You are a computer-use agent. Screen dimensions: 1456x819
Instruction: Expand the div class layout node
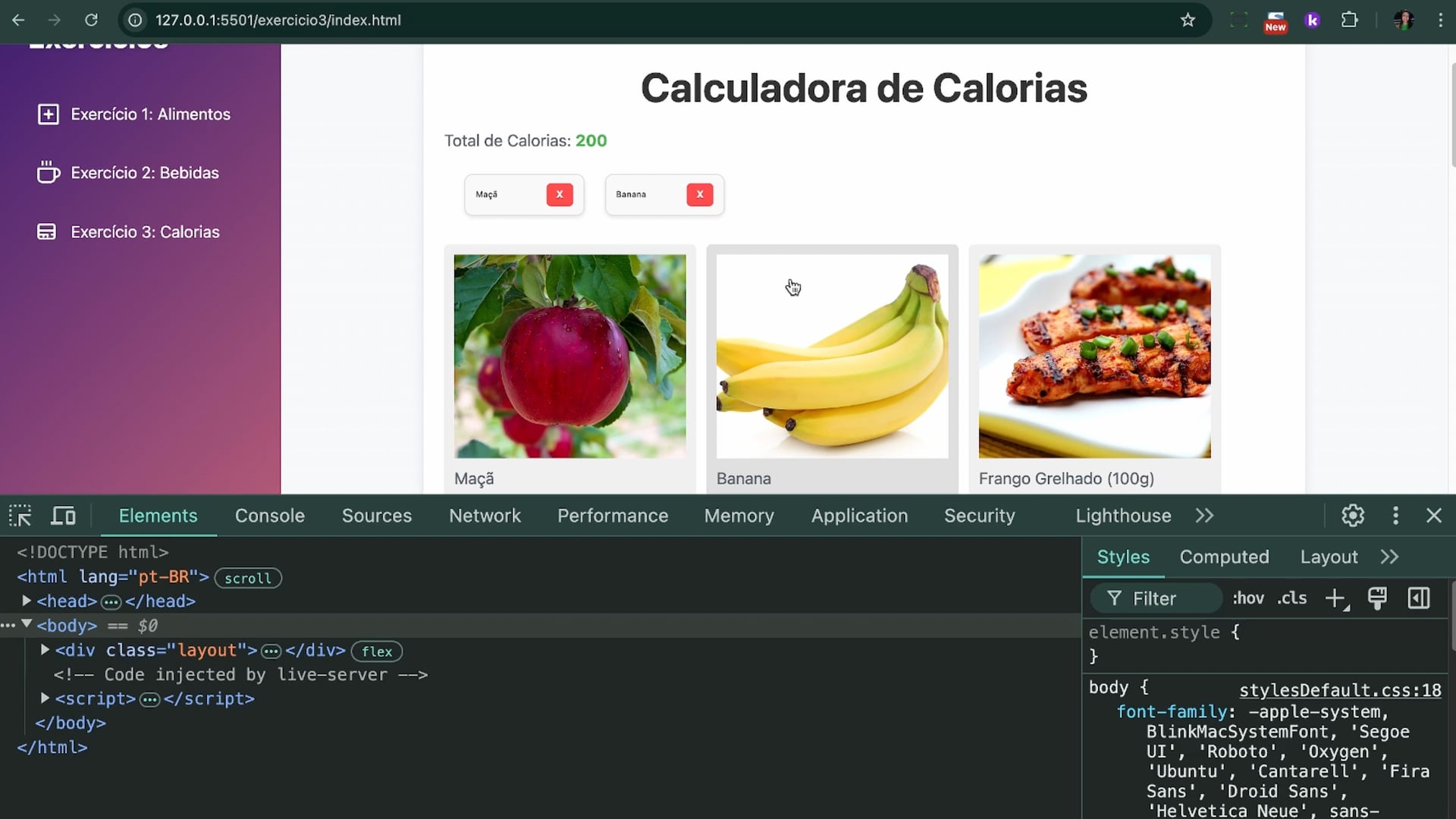[45, 650]
